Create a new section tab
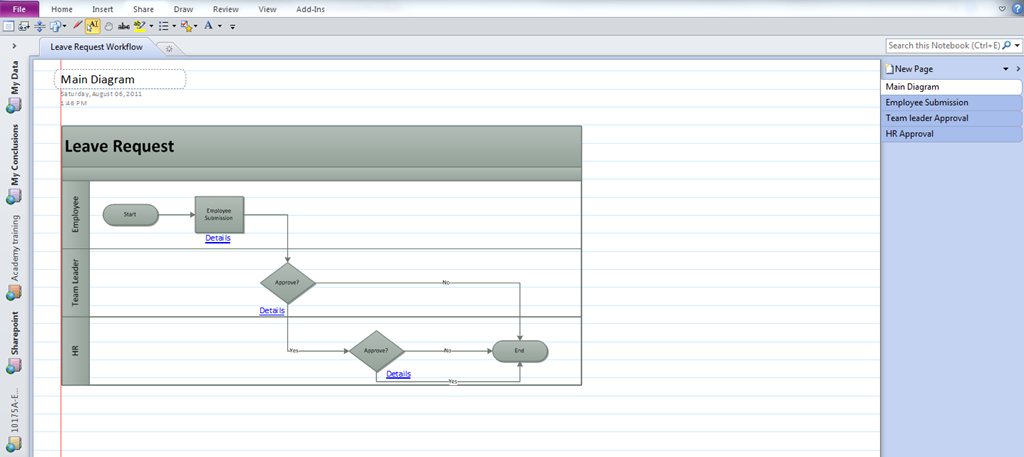The image size is (1024, 457). coord(168,47)
